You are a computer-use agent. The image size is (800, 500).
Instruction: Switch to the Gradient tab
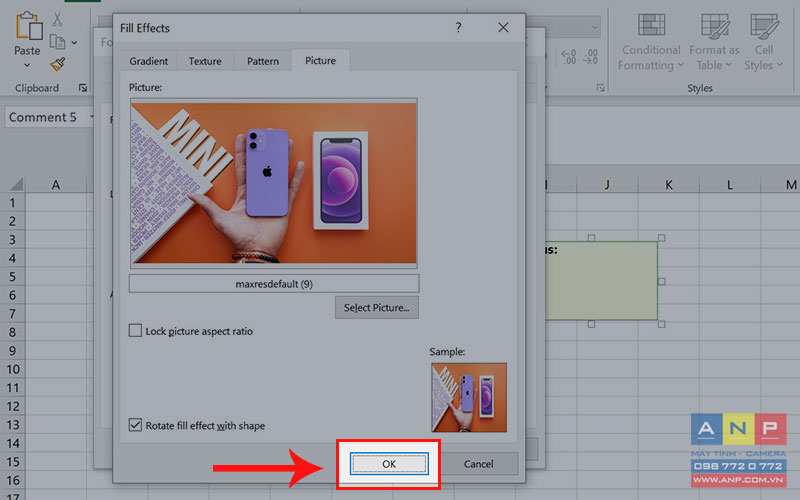[x=148, y=61]
